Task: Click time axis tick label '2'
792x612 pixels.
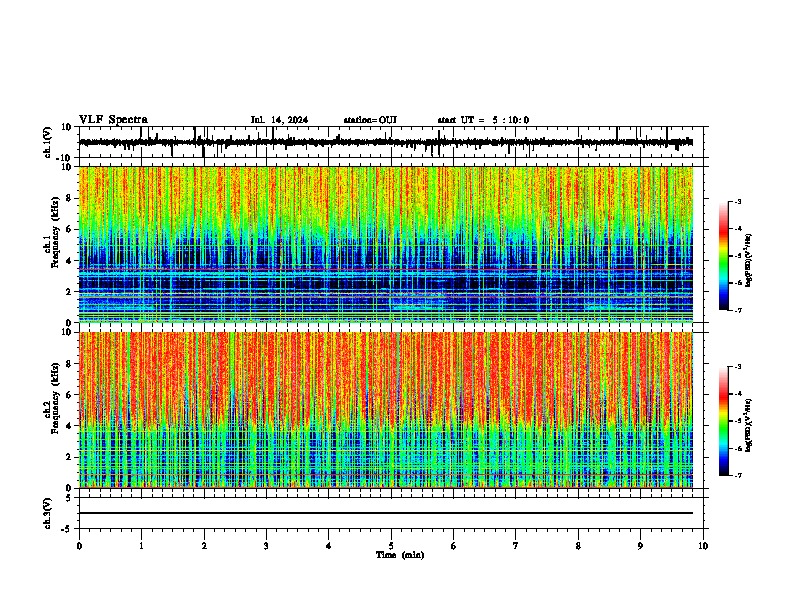Action: [204, 546]
